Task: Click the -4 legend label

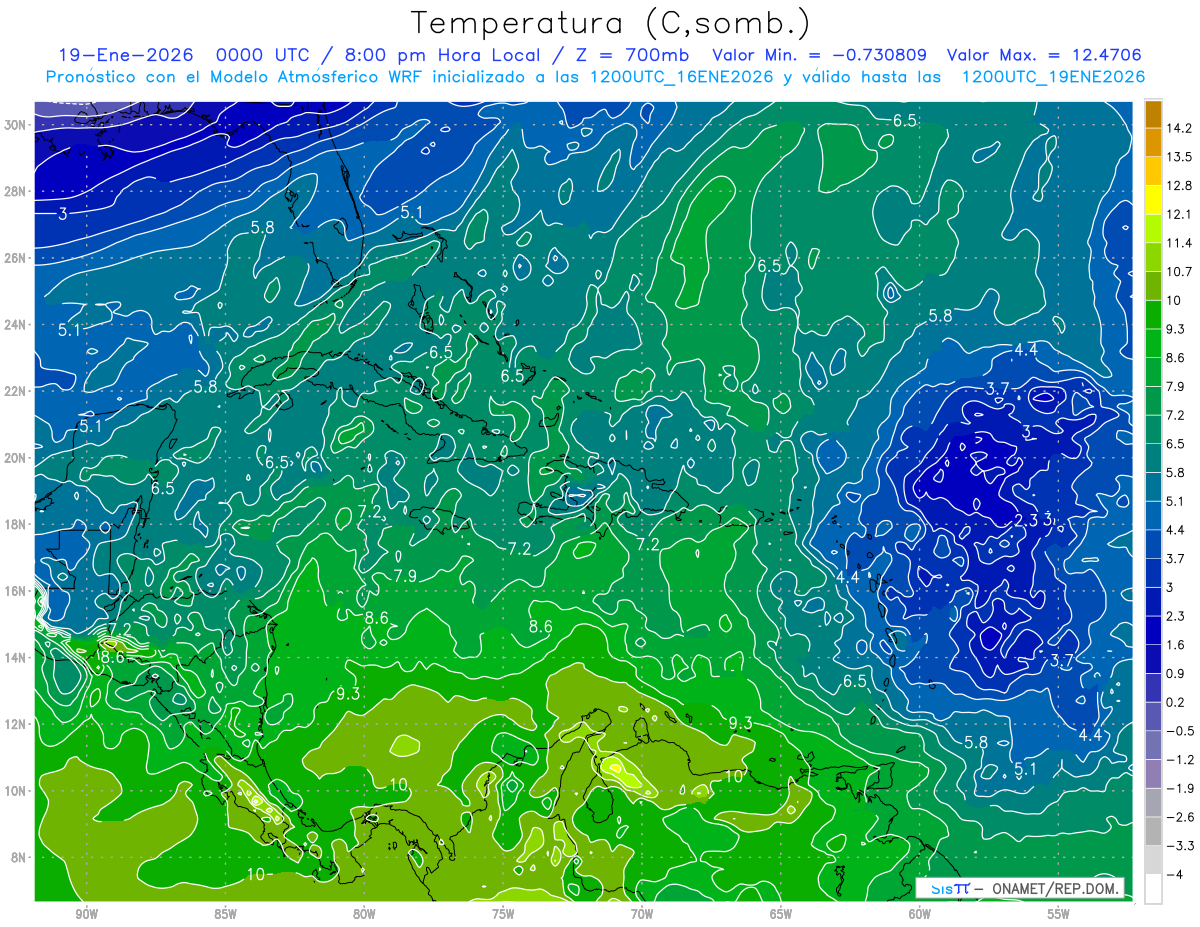Action: [x=1174, y=875]
